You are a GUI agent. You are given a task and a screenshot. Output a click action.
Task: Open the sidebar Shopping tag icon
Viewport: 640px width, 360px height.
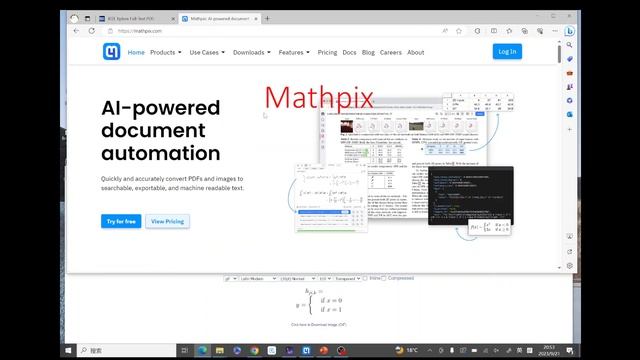(x=570, y=59)
